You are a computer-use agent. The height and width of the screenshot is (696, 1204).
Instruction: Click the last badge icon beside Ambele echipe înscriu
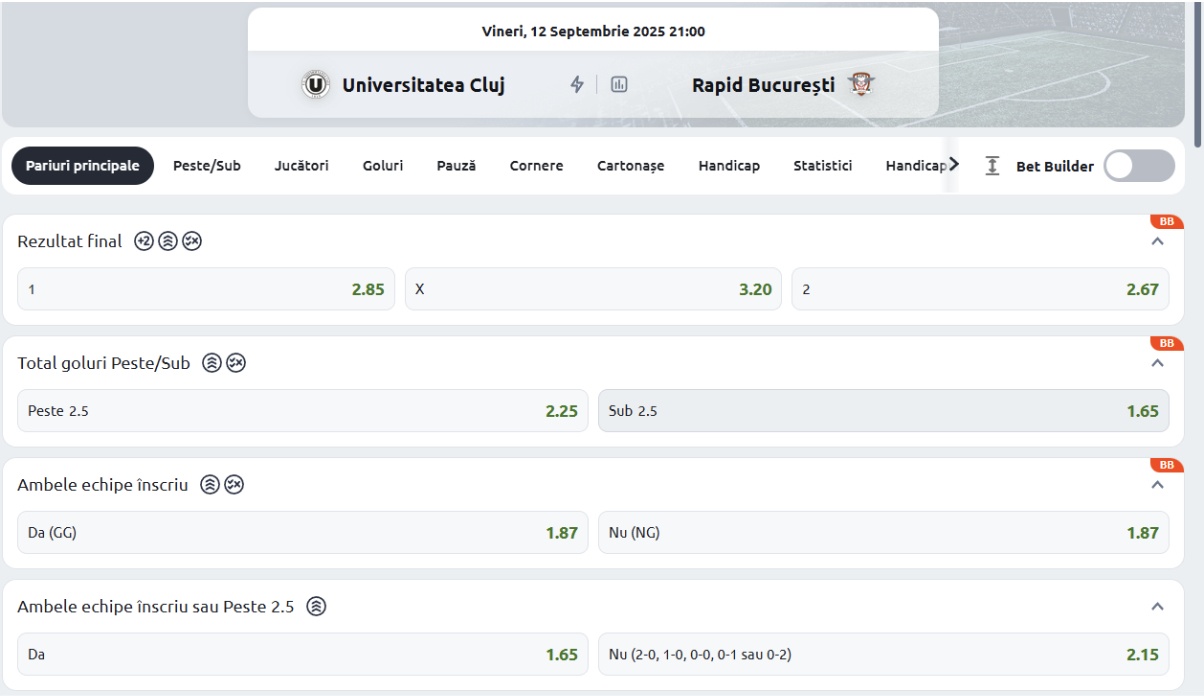coord(234,485)
